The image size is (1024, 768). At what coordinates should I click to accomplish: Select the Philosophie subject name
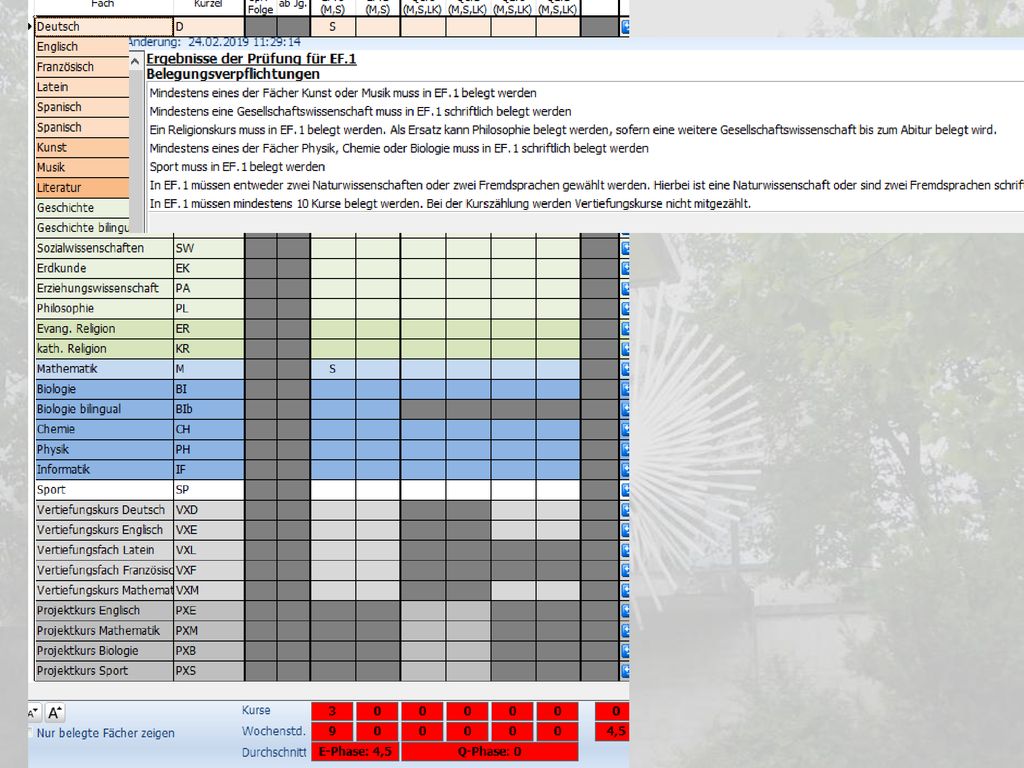tap(104, 308)
